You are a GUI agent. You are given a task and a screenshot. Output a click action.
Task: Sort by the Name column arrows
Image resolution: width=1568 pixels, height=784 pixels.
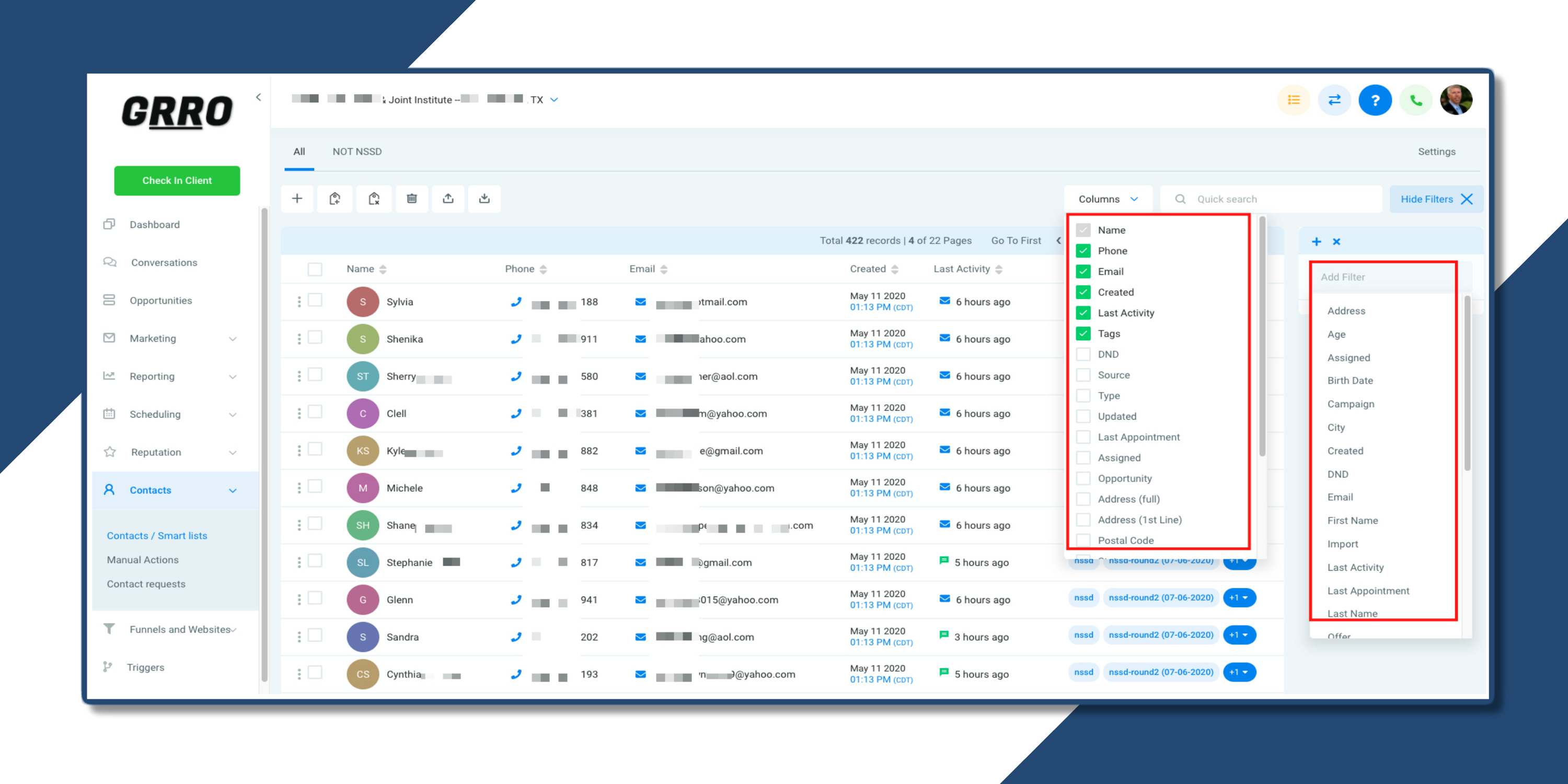coord(383,269)
